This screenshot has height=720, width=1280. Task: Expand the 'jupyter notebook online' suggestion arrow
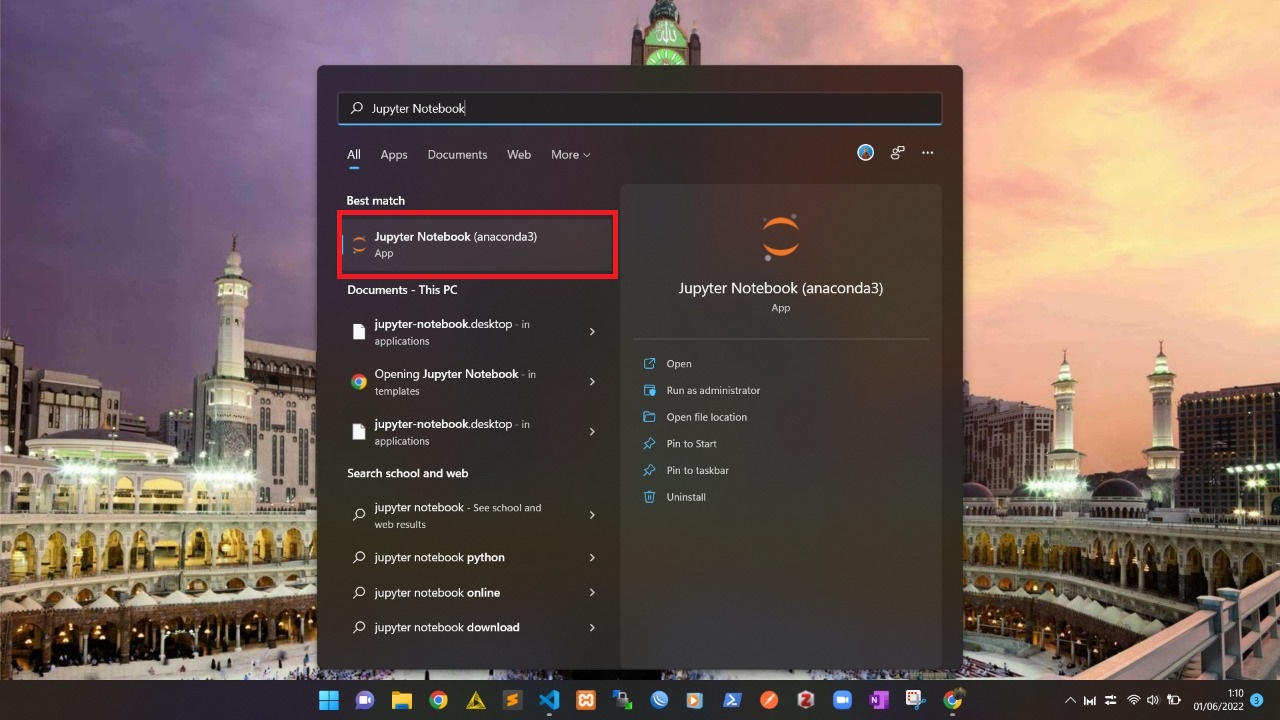(x=592, y=593)
